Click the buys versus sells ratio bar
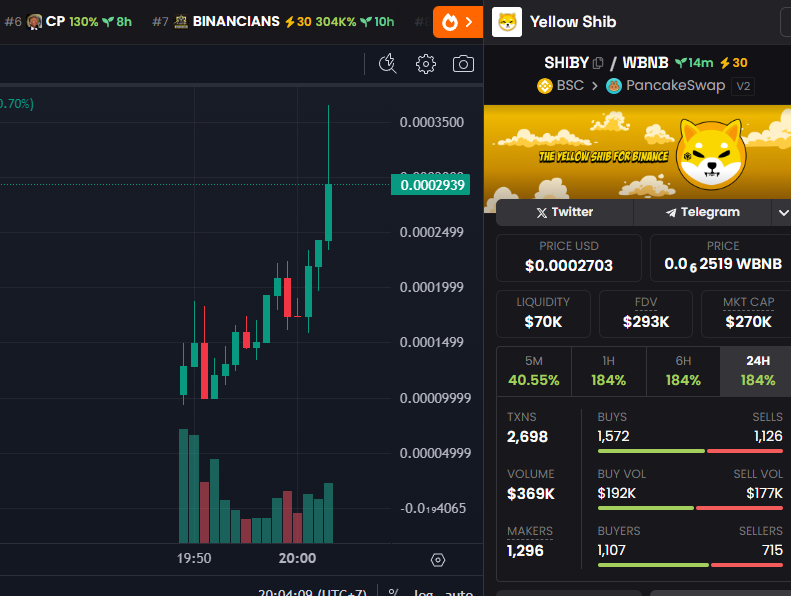 click(690, 451)
